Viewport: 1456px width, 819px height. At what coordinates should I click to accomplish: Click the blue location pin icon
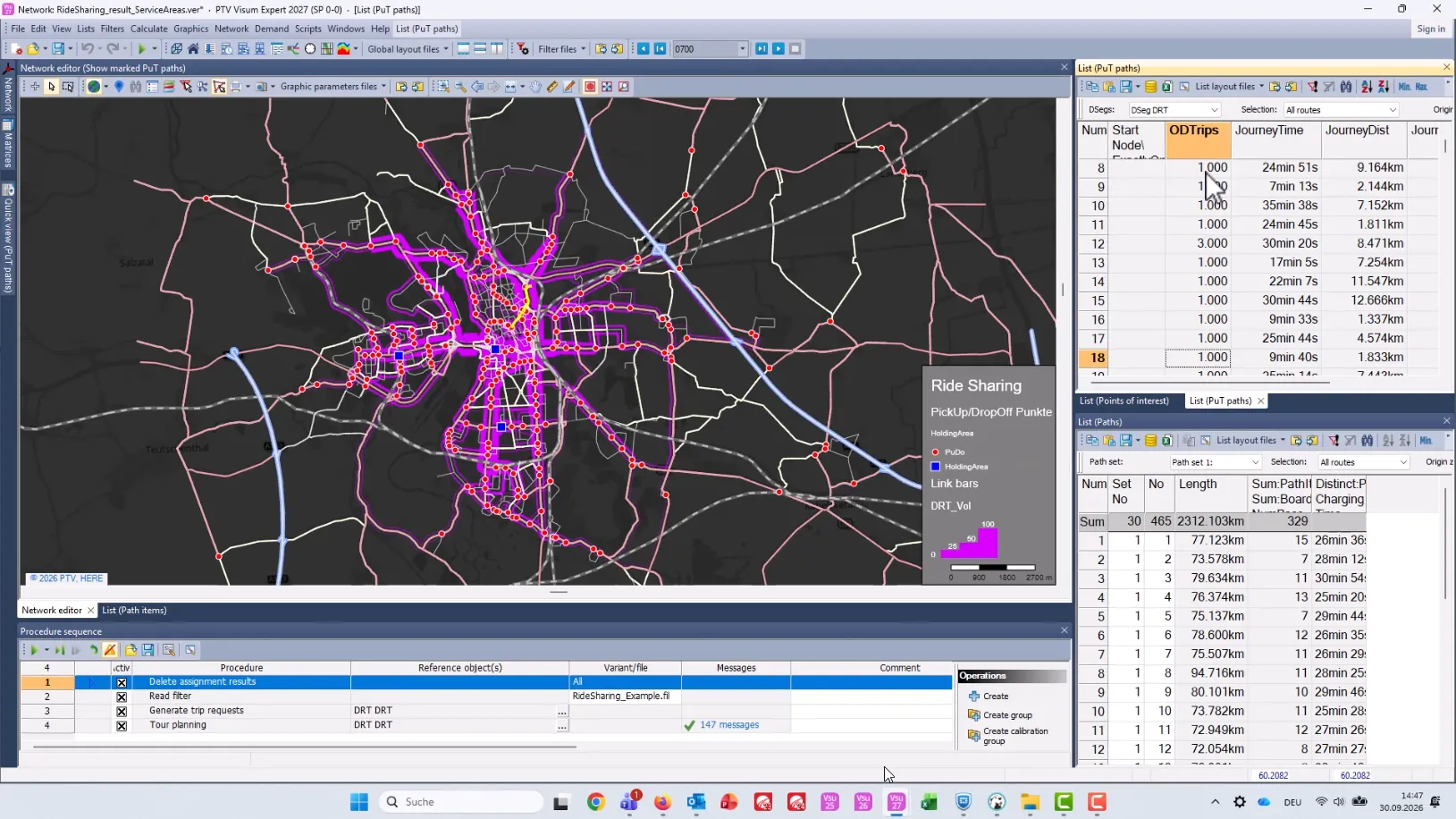tap(119, 87)
